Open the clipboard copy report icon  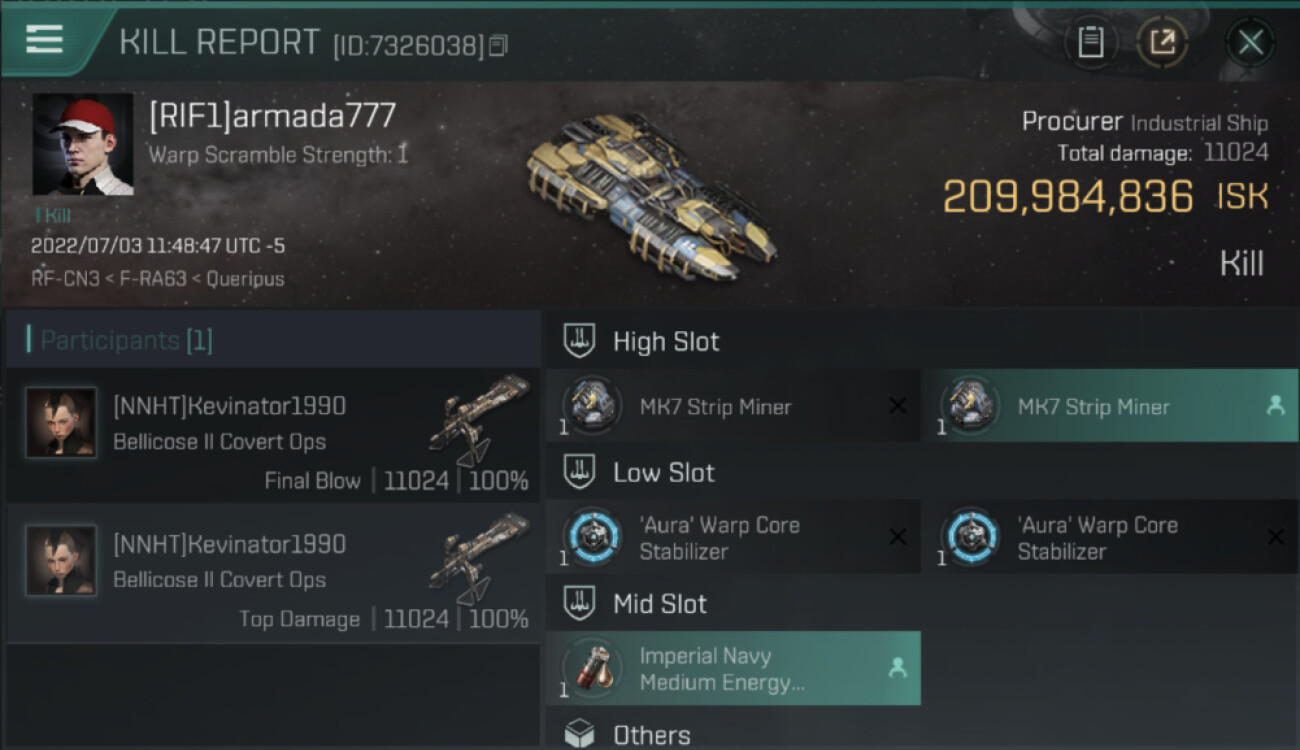[x=1090, y=42]
